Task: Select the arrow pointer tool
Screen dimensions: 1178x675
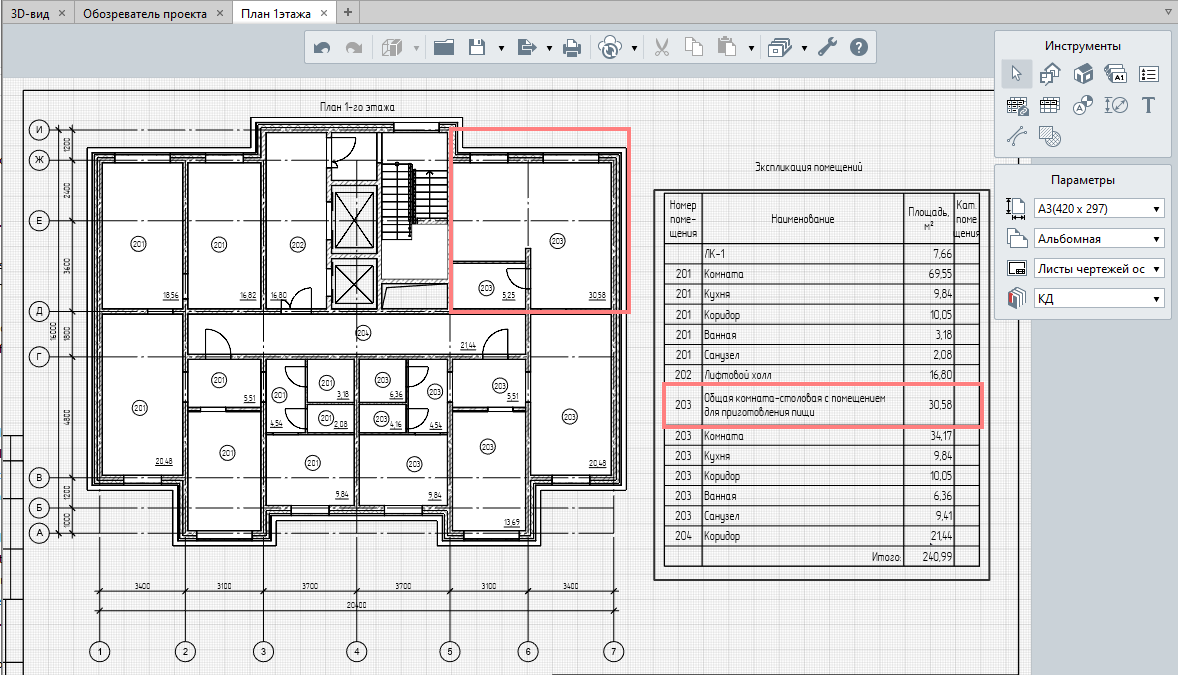Action: coord(1017,74)
